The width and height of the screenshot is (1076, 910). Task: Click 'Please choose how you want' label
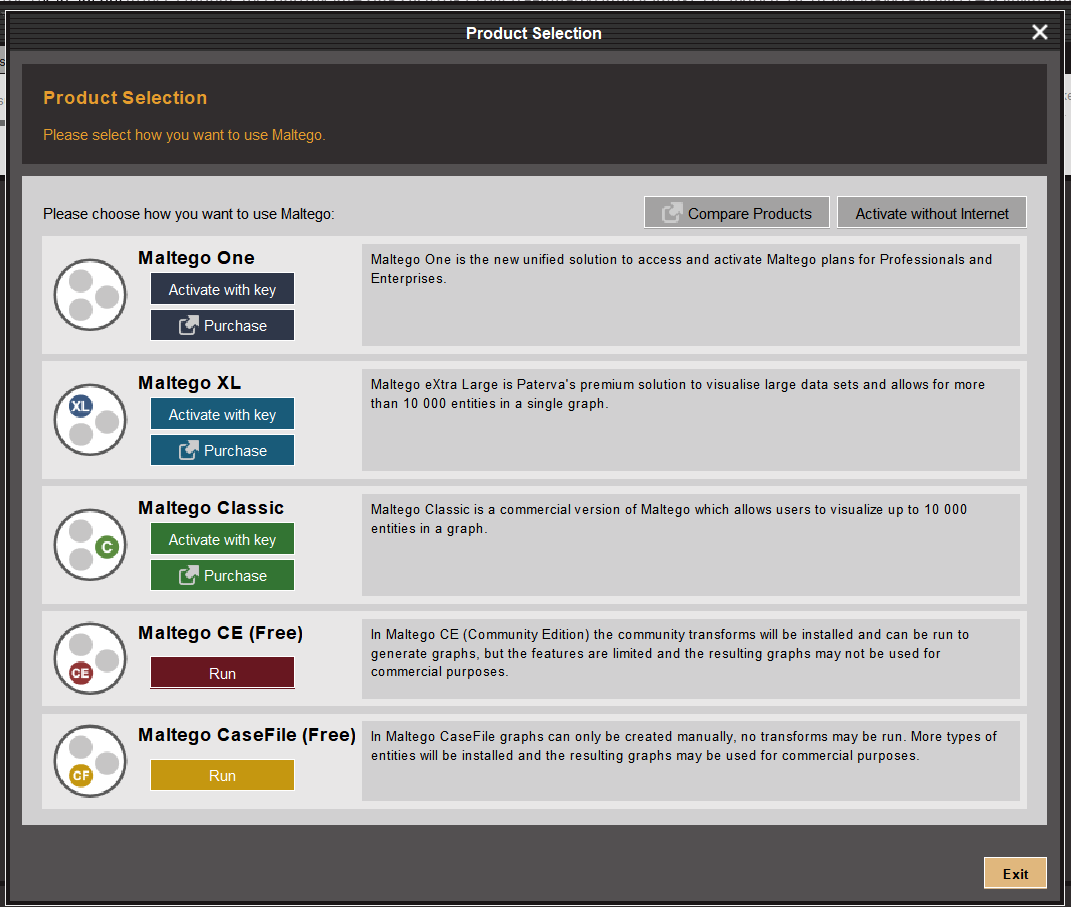(189, 214)
